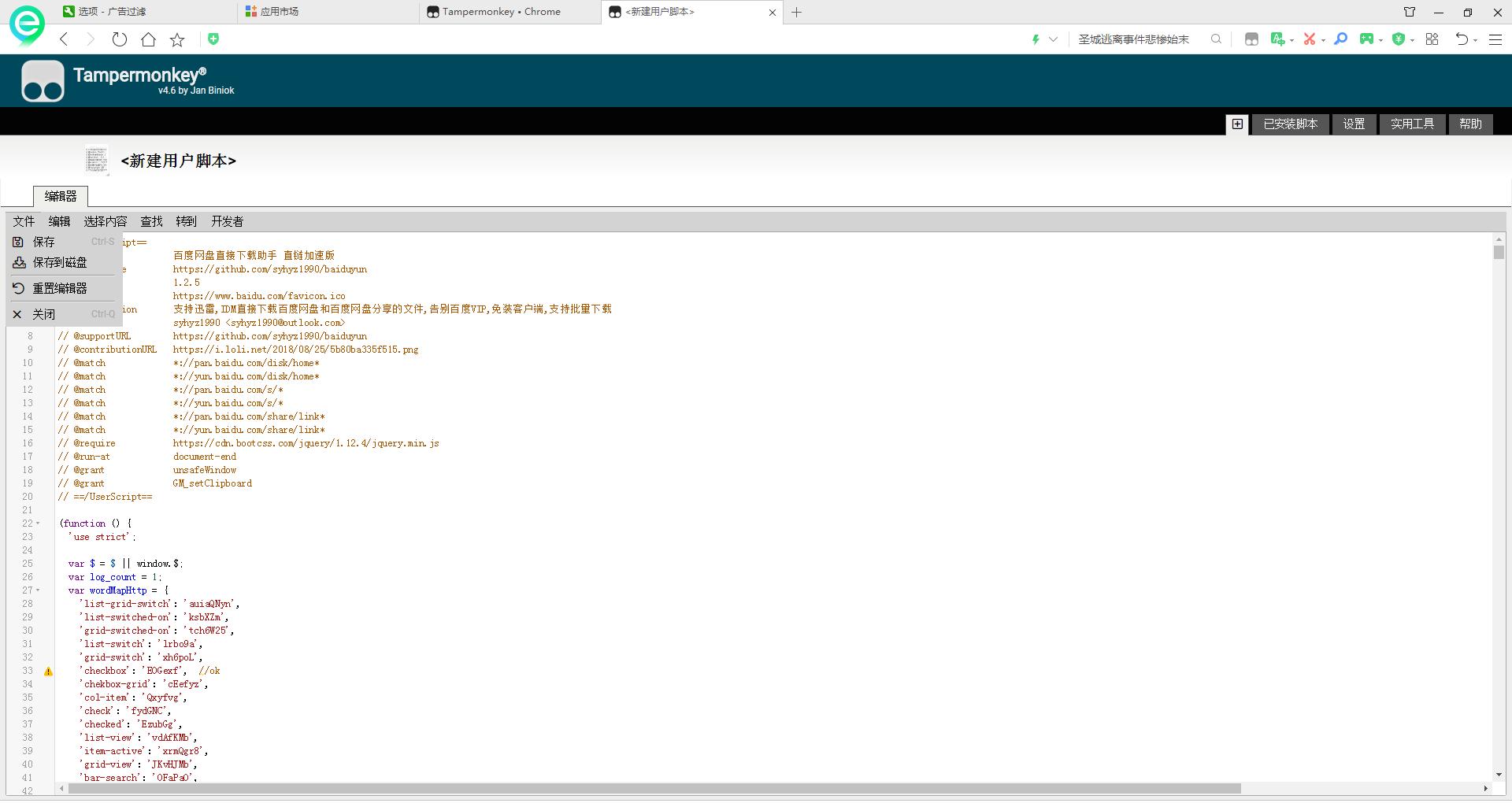Open the 开发者 menu
The width and height of the screenshot is (1512, 803).
click(x=227, y=222)
